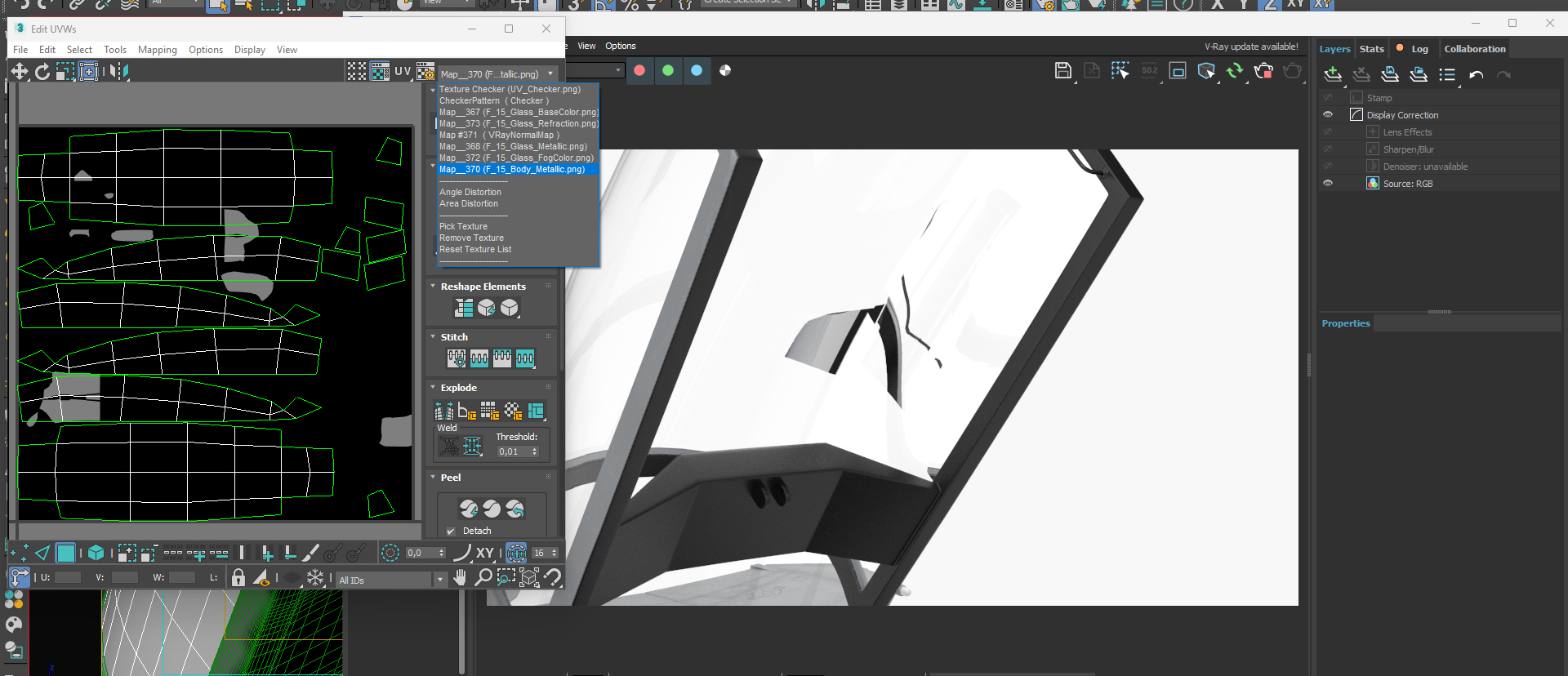
Task: Open the Tools menu in Edit UVWs
Action: [x=115, y=50]
